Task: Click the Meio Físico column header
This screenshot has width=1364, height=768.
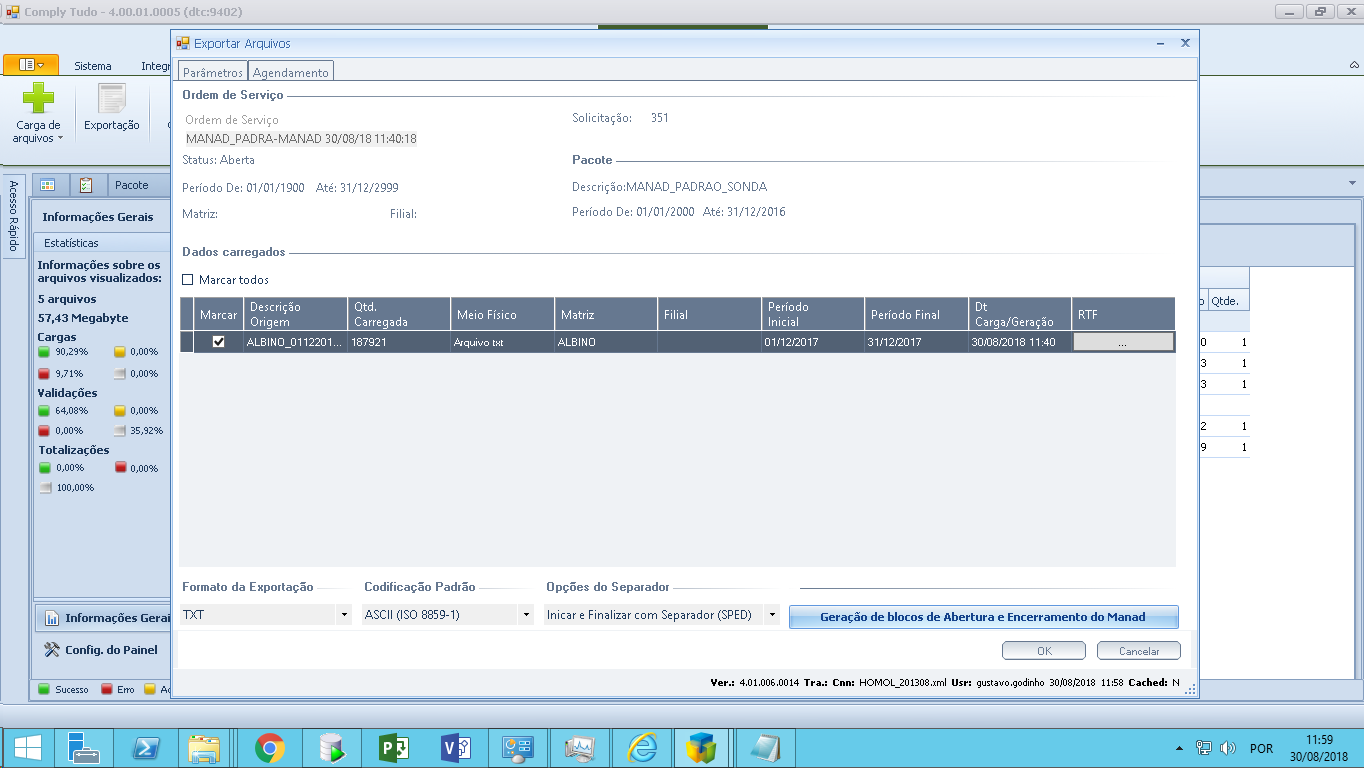Action: click(502, 314)
